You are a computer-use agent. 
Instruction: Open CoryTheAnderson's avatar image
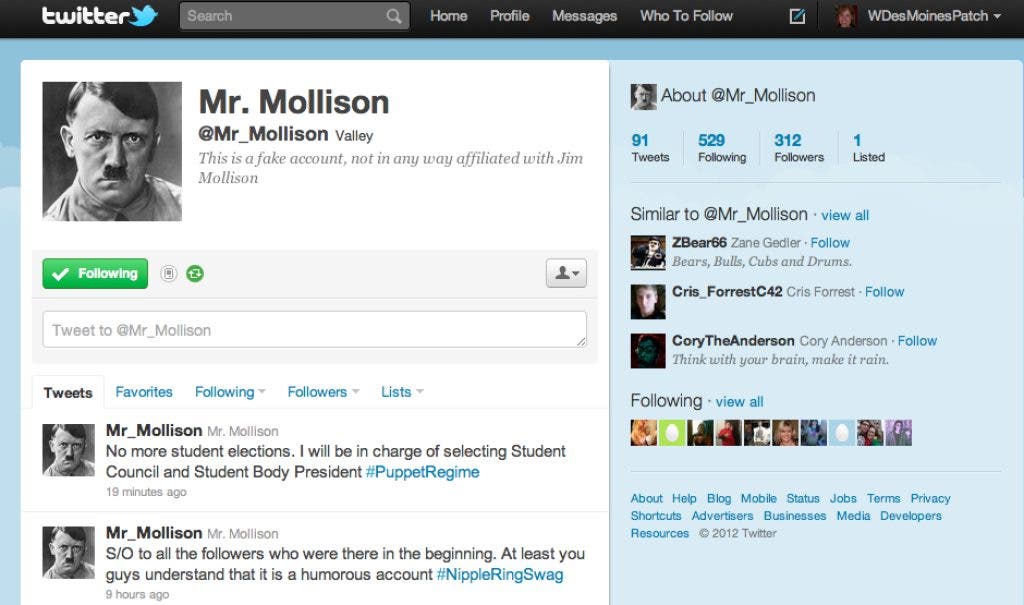coord(648,351)
